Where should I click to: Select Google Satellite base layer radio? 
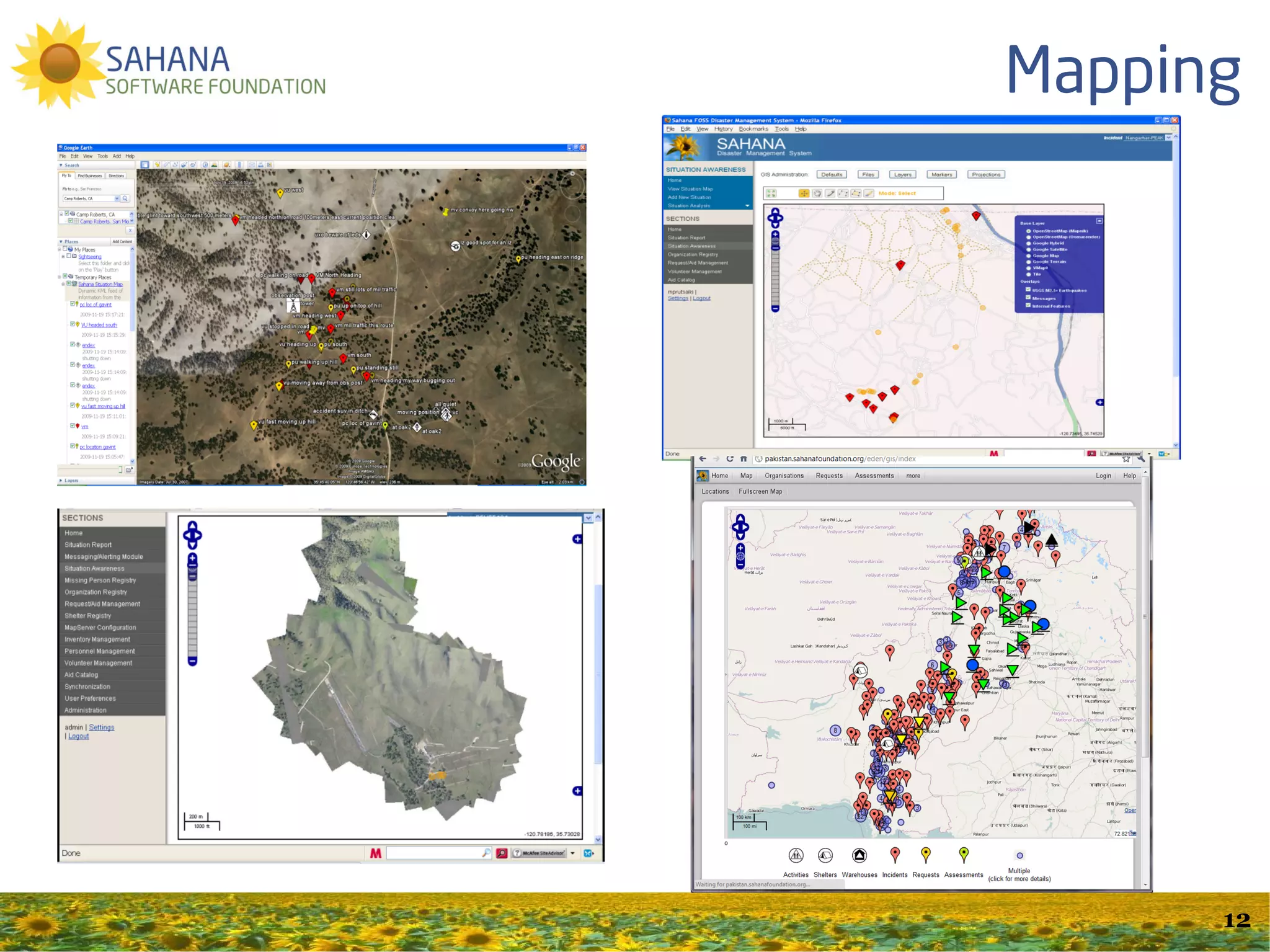coord(1029,249)
